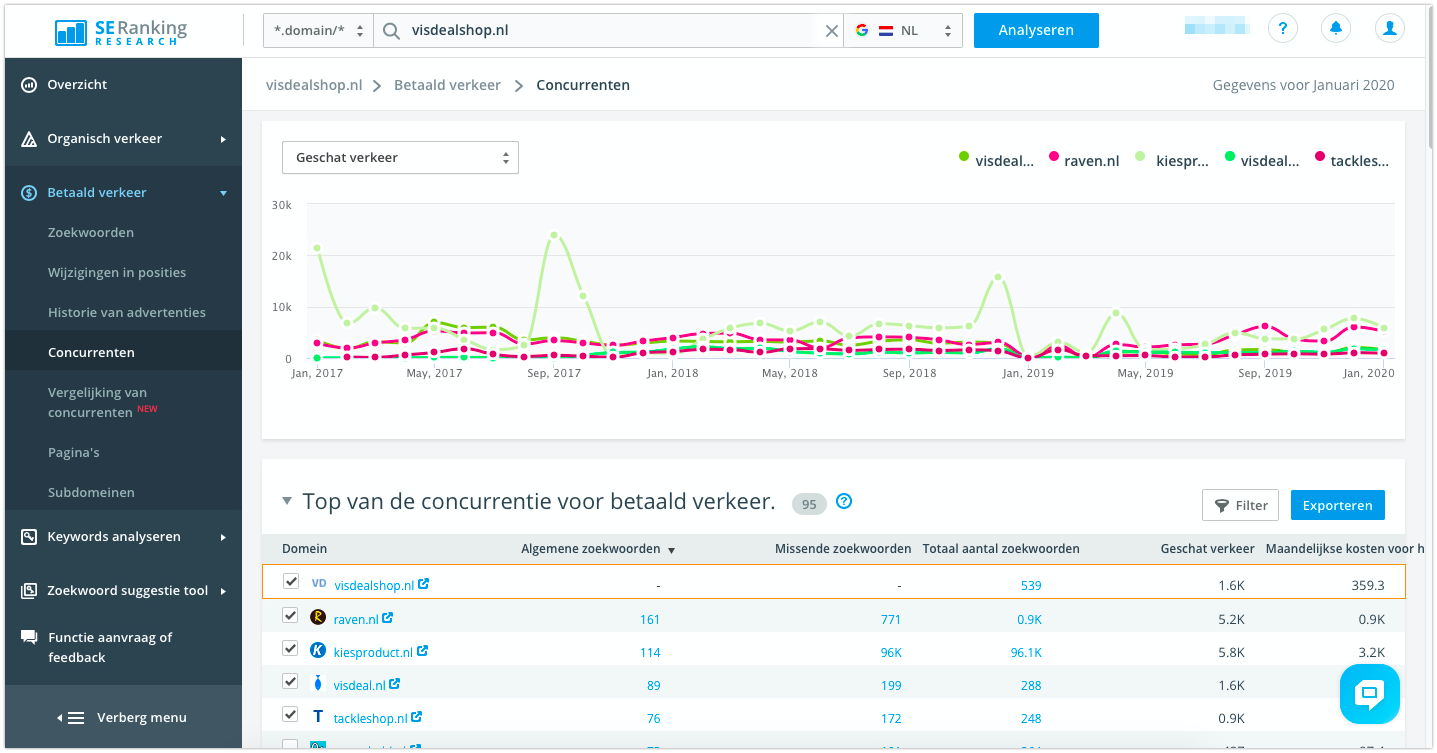This screenshot has width=1437, height=753.
Task: Open the Geschat verkeer metric dropdown
Action: pyautogui.click(x=400, y=158)
